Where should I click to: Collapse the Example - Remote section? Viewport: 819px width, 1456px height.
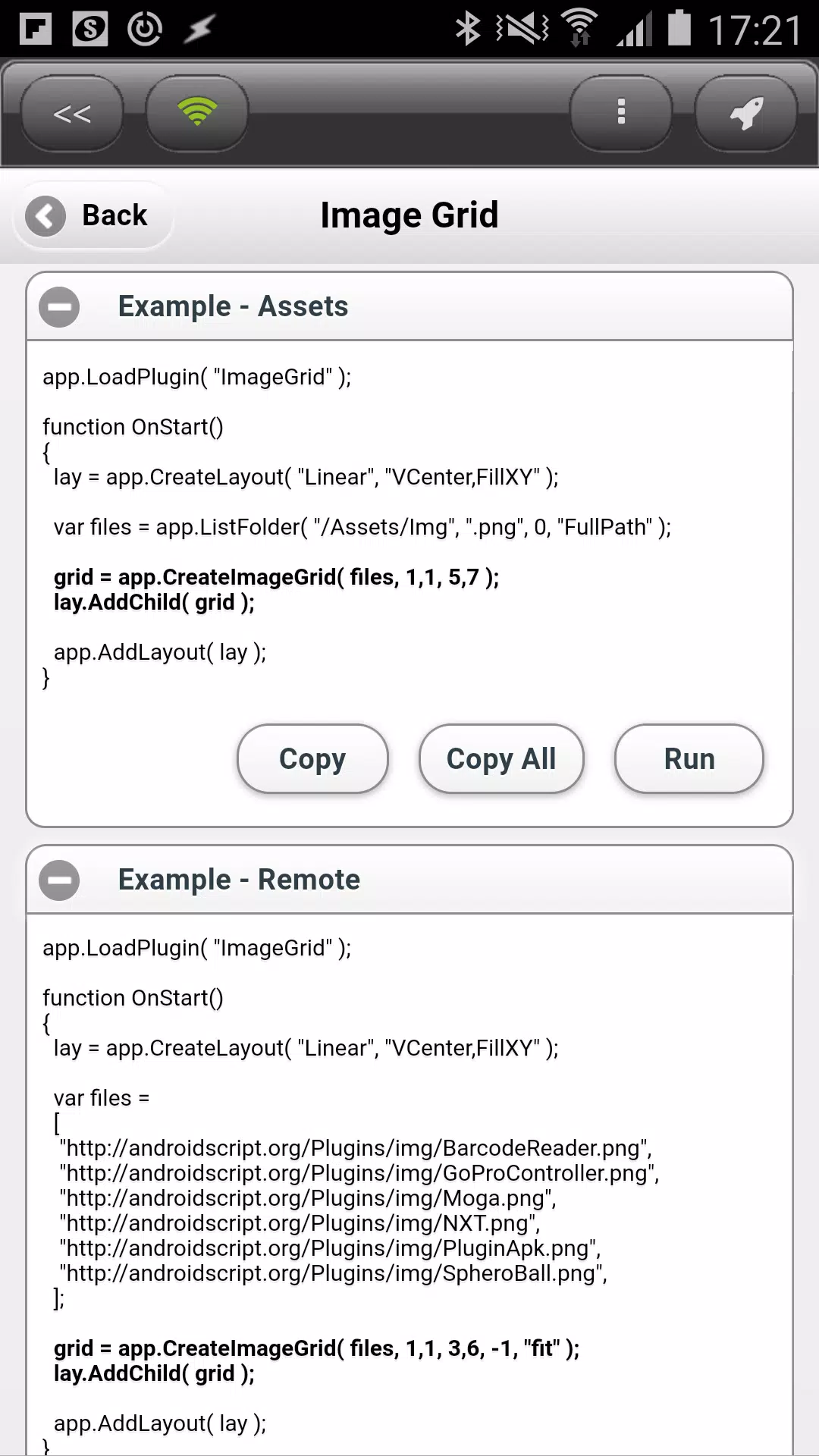[x=59, y=880]
